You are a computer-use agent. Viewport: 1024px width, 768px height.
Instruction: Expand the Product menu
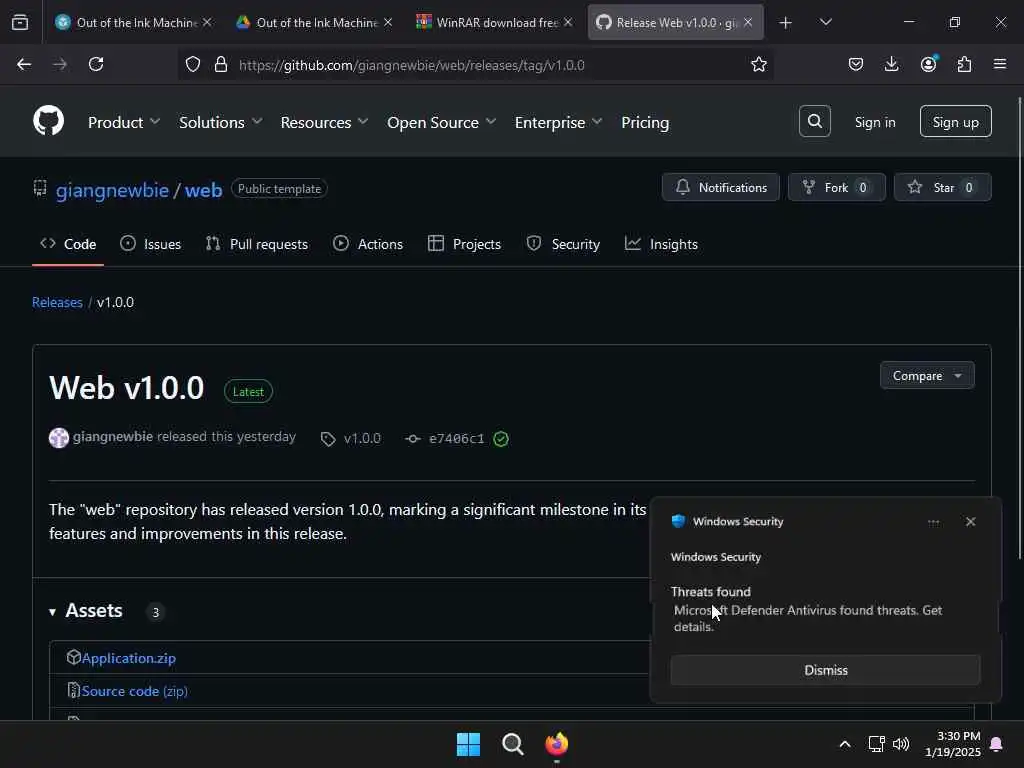click(x=123, y=122)
